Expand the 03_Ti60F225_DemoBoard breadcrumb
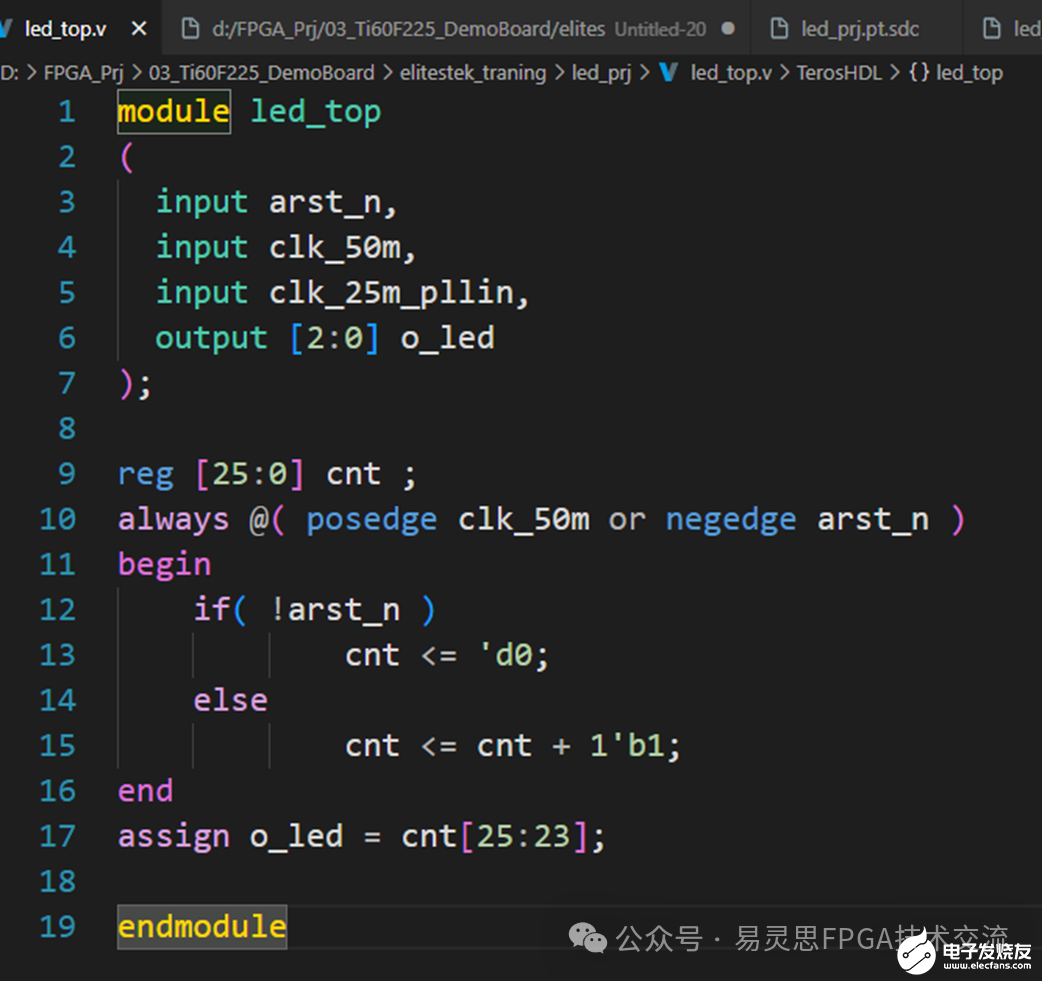1042x981 pixels. [261, 73]
